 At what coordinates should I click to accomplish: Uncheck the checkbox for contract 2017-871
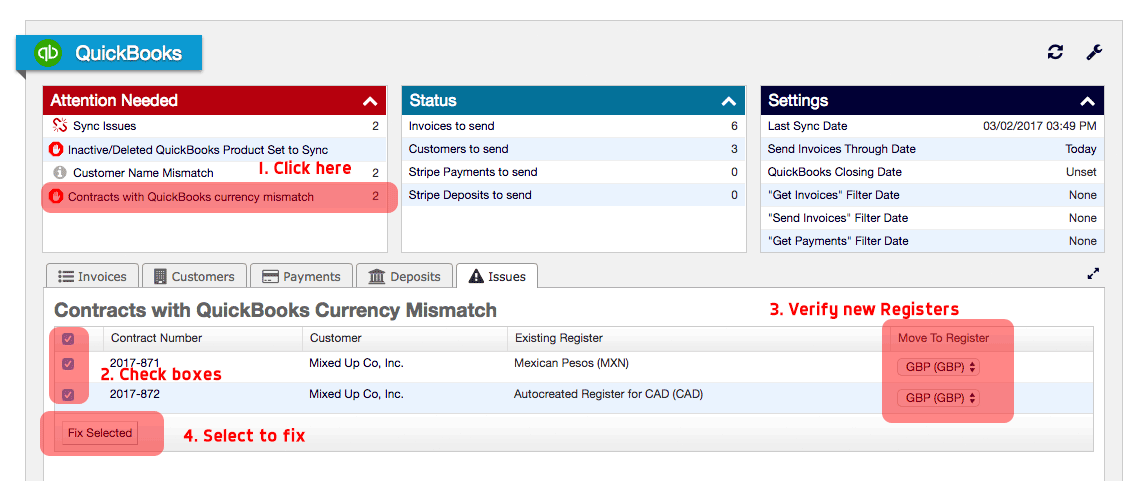click(68, 364)
